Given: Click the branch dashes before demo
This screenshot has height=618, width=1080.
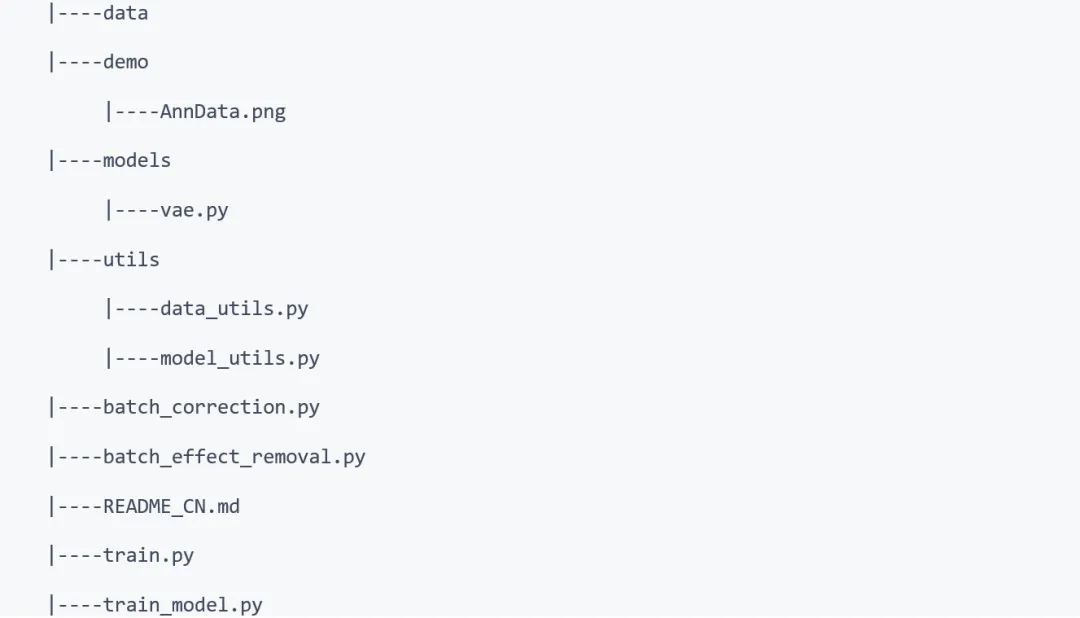Looking at the screenshot, I should click(78, 62).
